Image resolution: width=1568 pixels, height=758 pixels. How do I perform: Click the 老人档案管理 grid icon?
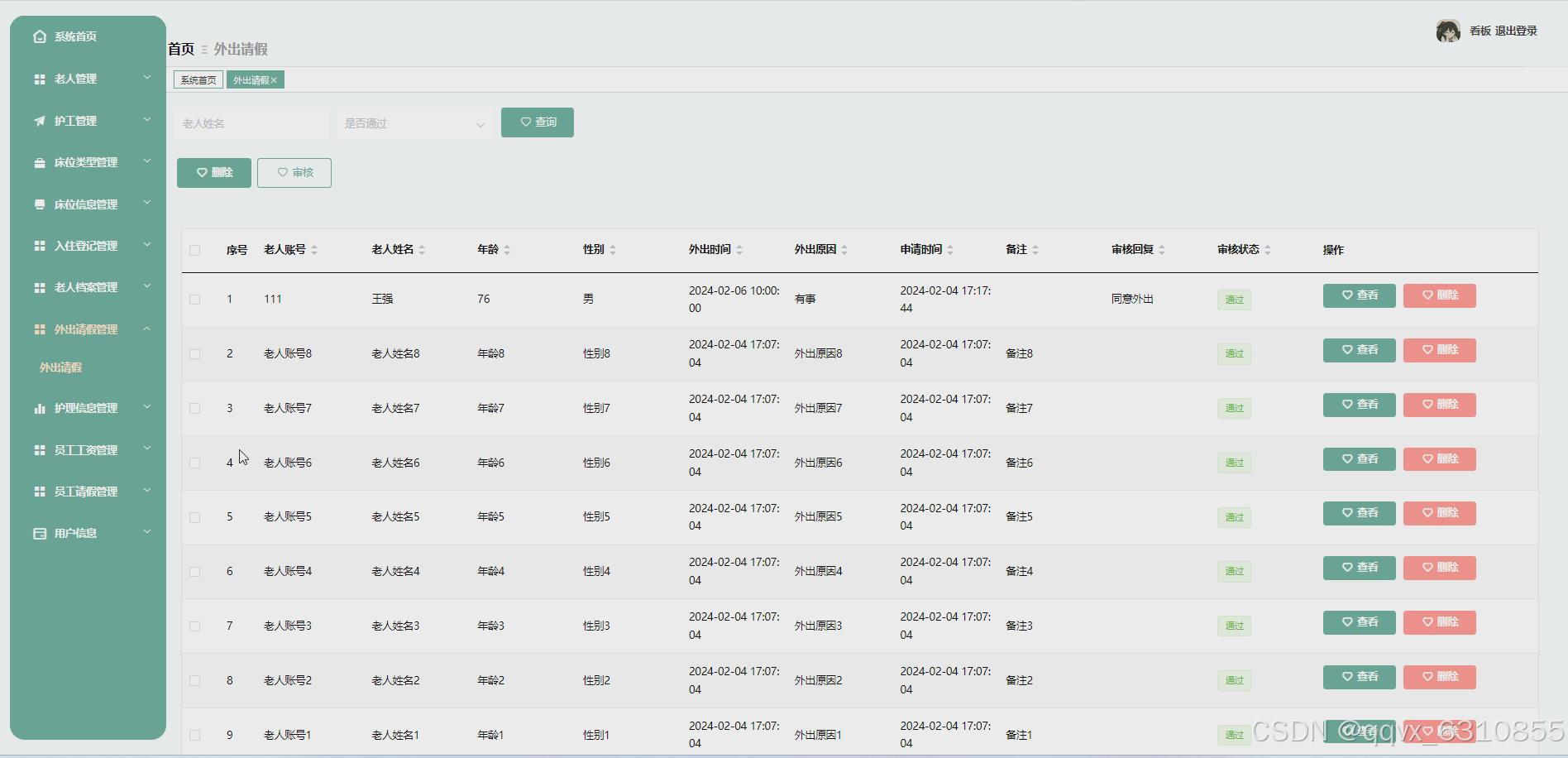[40, 287]
